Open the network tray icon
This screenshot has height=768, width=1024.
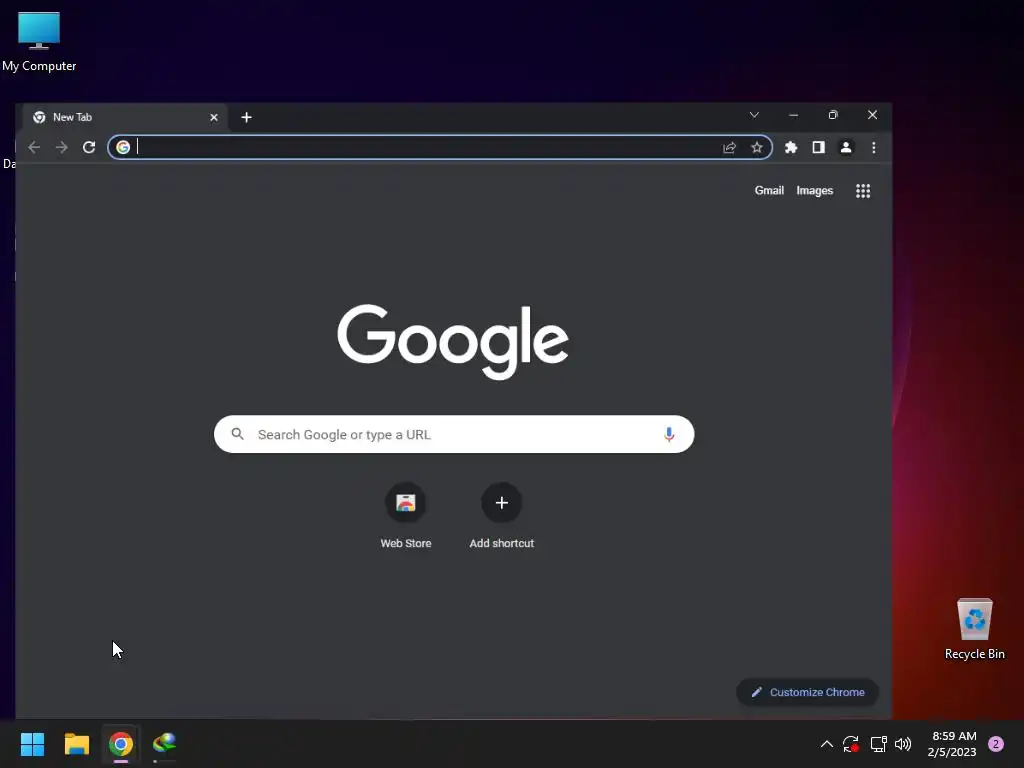tap(878, 744)
